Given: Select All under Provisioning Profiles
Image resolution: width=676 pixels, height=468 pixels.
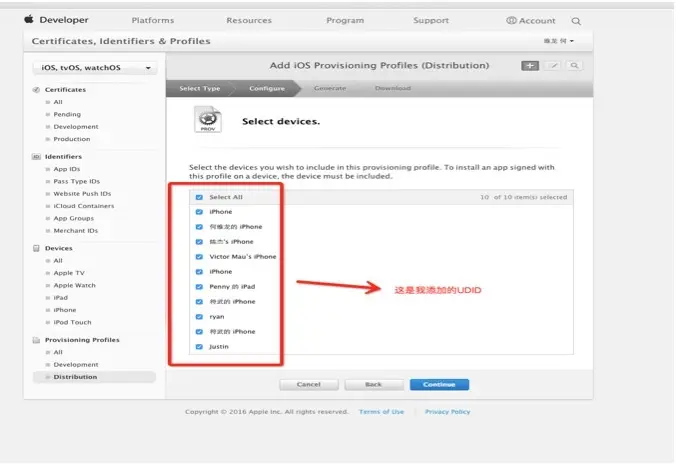Looking at the screenshot, I should pyautogui.click(x=58, y=353).
